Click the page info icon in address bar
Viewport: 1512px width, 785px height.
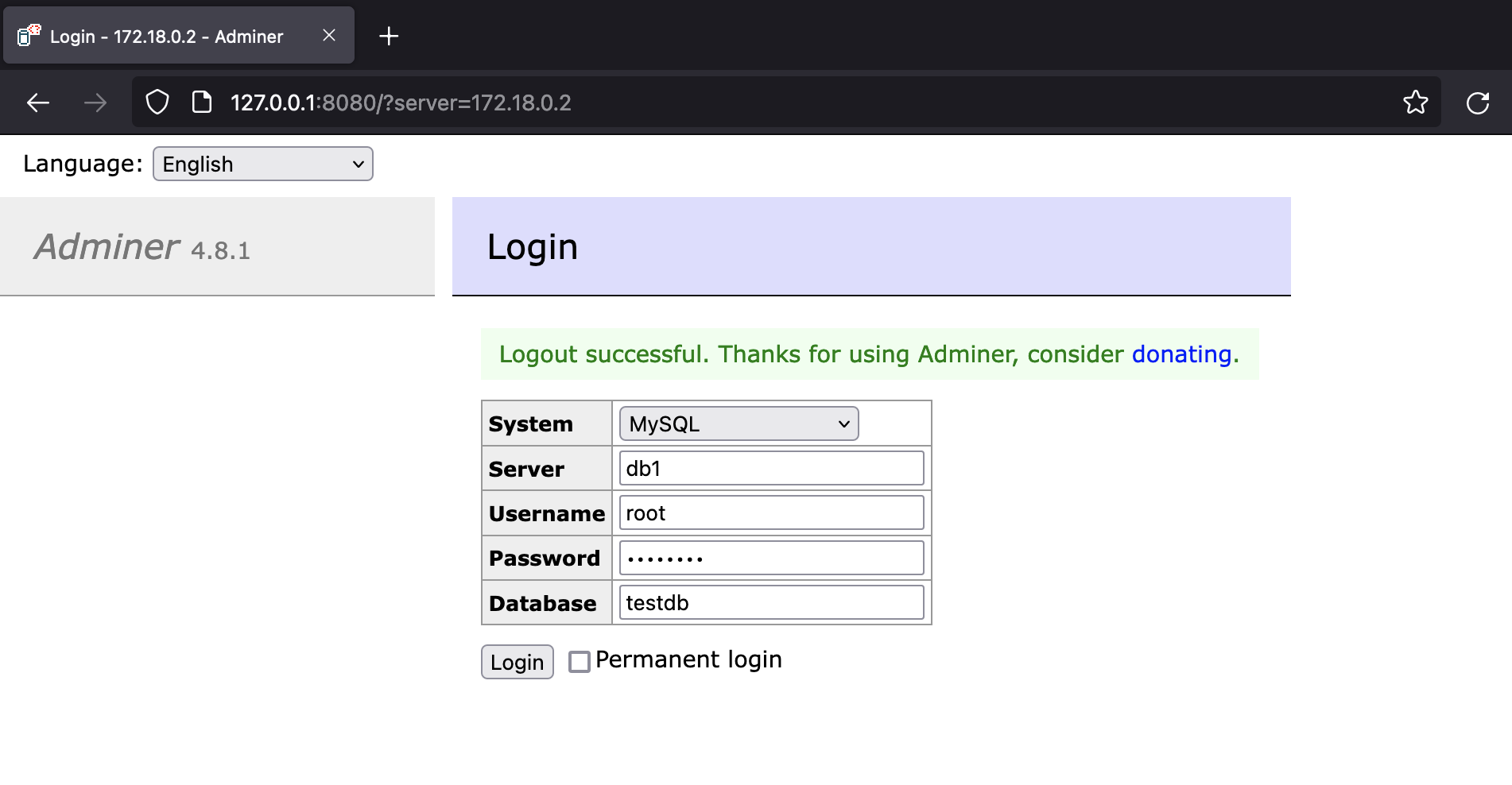202,102
